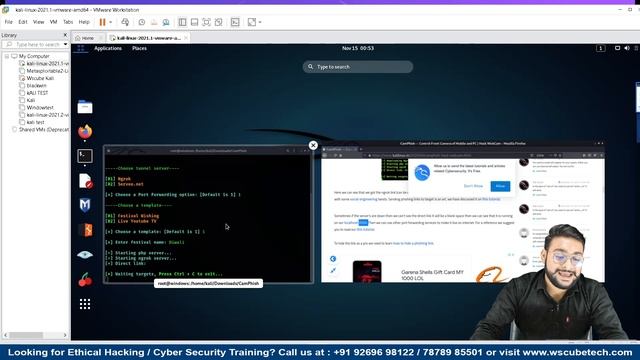Select My Computer in the library

point(34,56)
